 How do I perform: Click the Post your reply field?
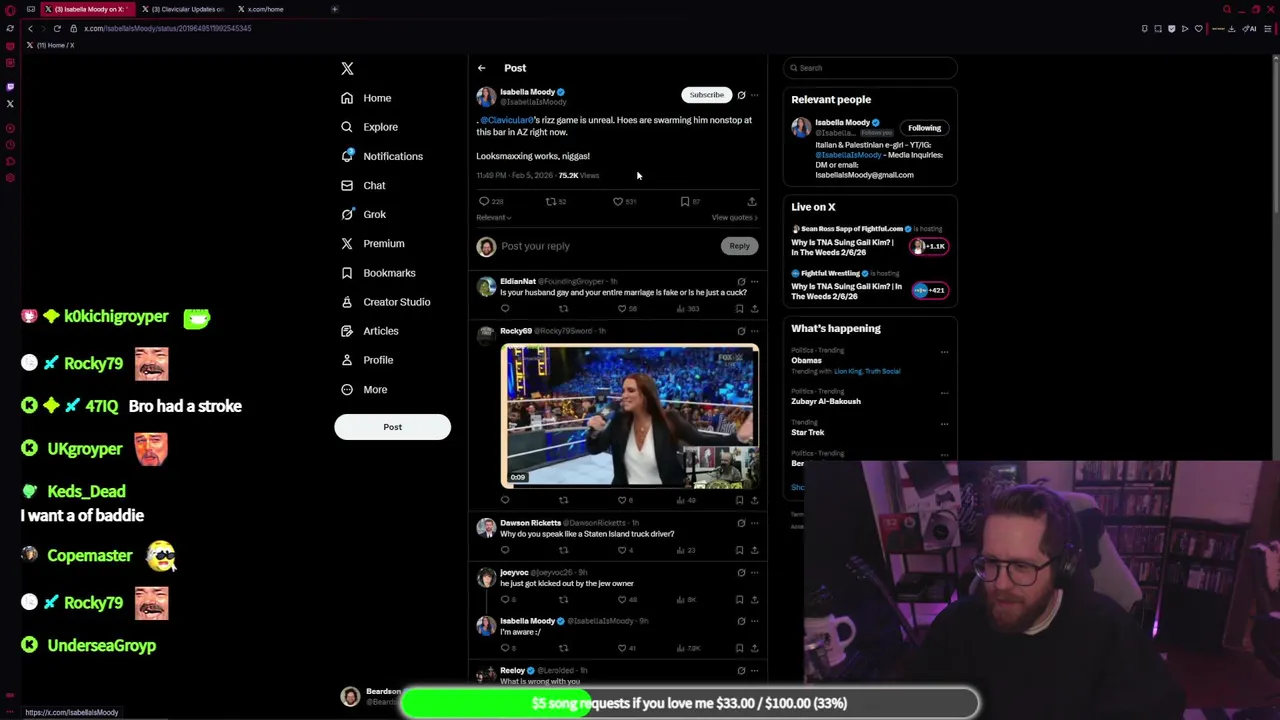608,246
